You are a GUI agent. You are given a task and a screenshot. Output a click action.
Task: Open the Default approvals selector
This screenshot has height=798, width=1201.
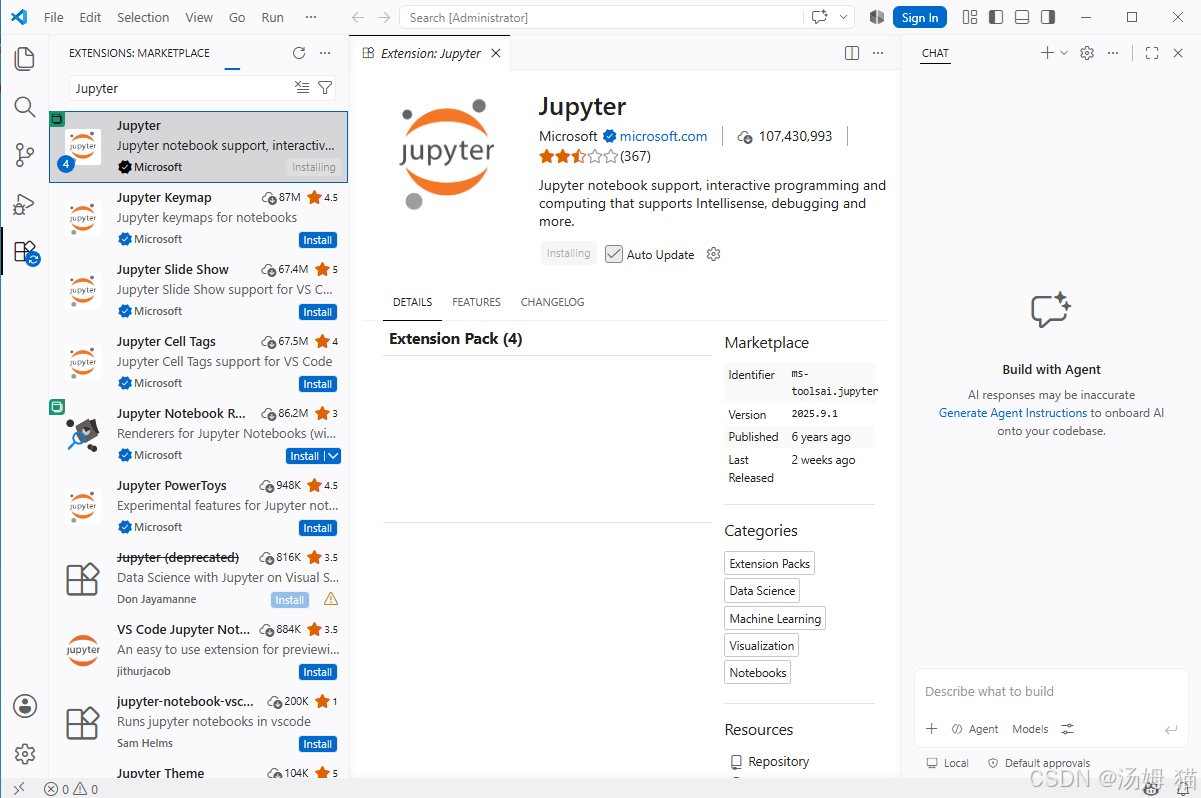click(x=1038, y=763)
